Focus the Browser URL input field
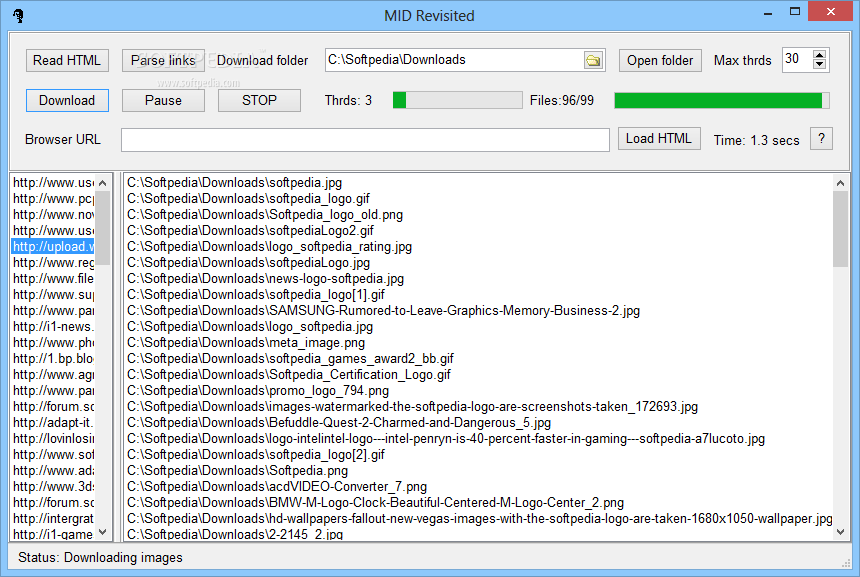The height and width of the screenshot is (577, 860). click(365, 140)
